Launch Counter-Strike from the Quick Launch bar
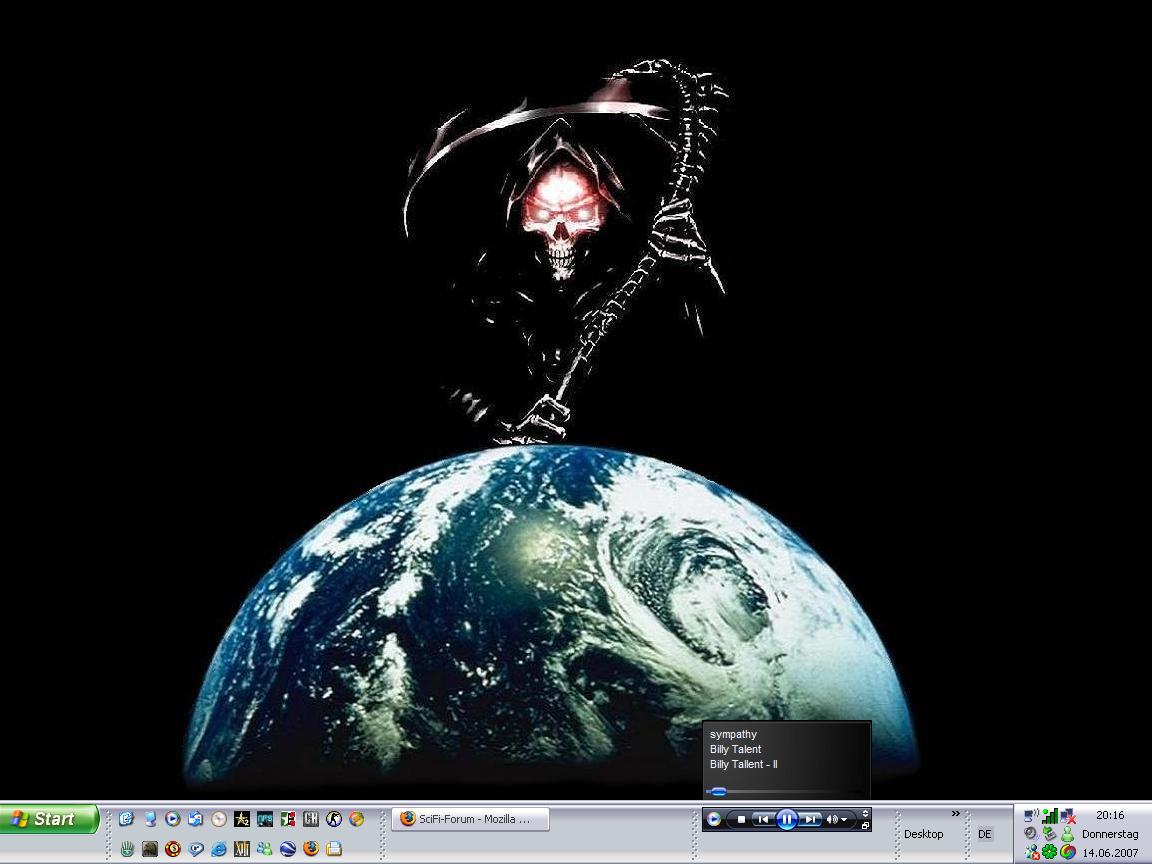The height and width of the screenshot is (864, 1152). pos(334,819)
